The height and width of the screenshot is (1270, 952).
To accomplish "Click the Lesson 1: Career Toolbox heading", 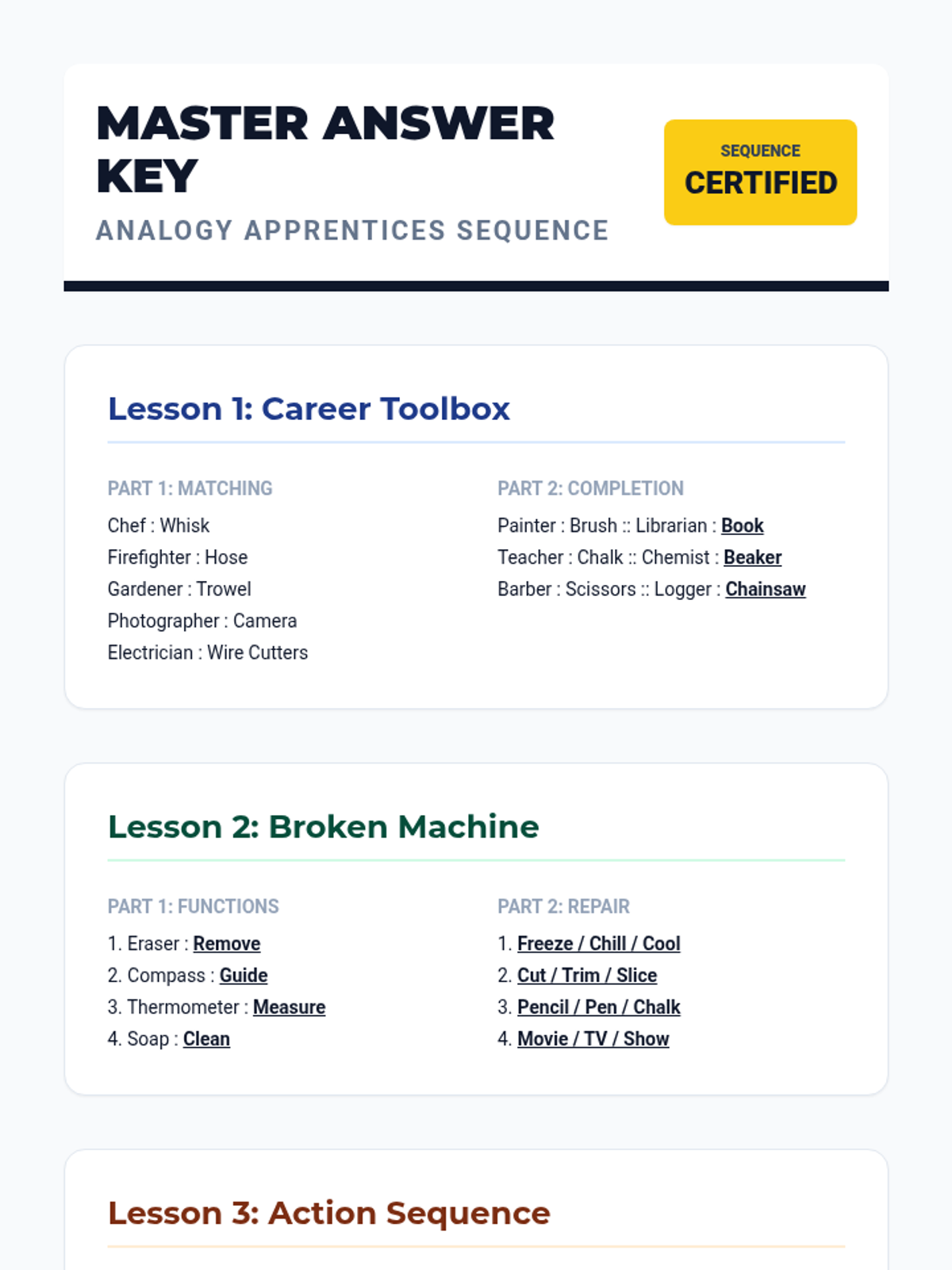I will click(309, 409).
